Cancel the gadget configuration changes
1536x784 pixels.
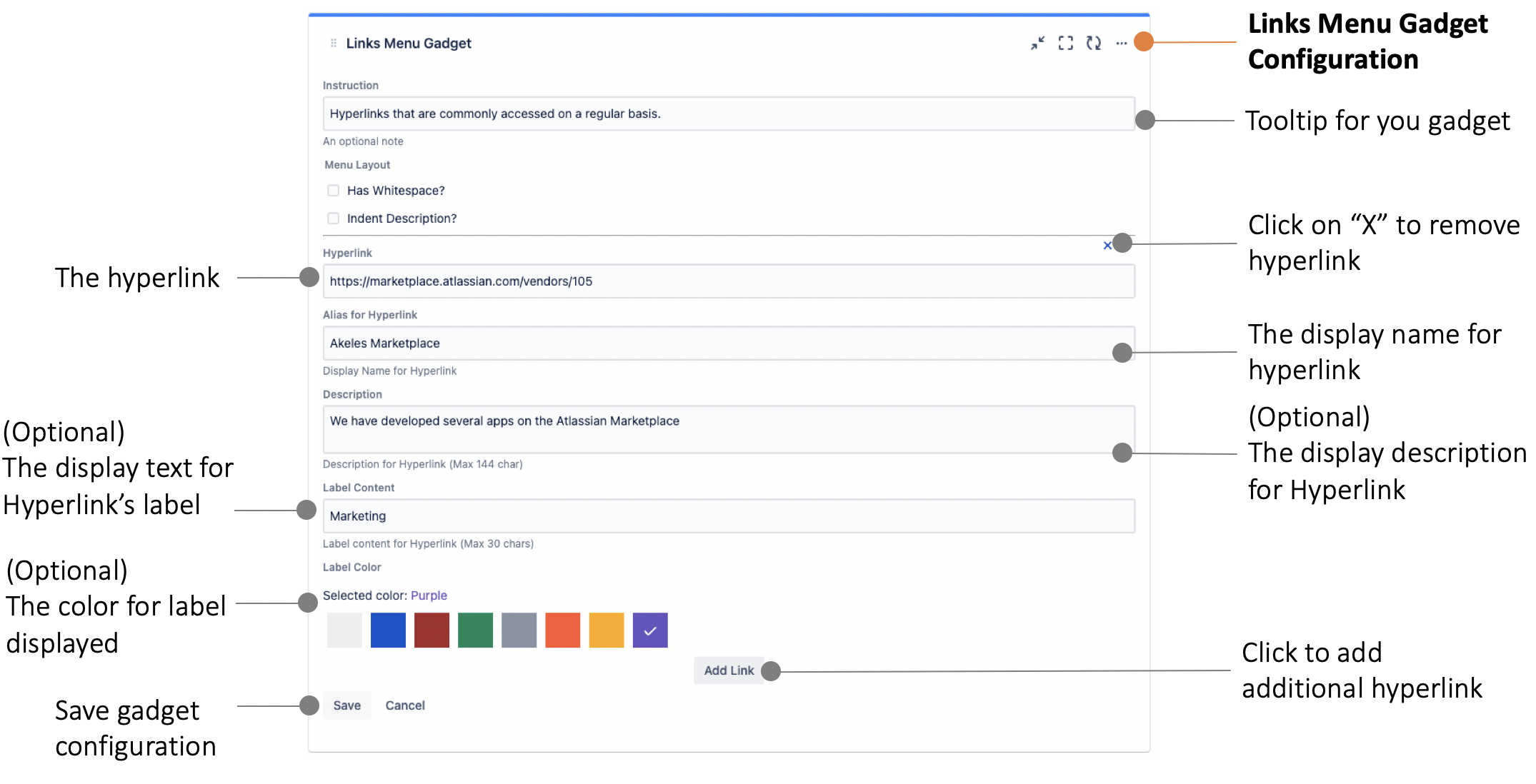[404, 705]
